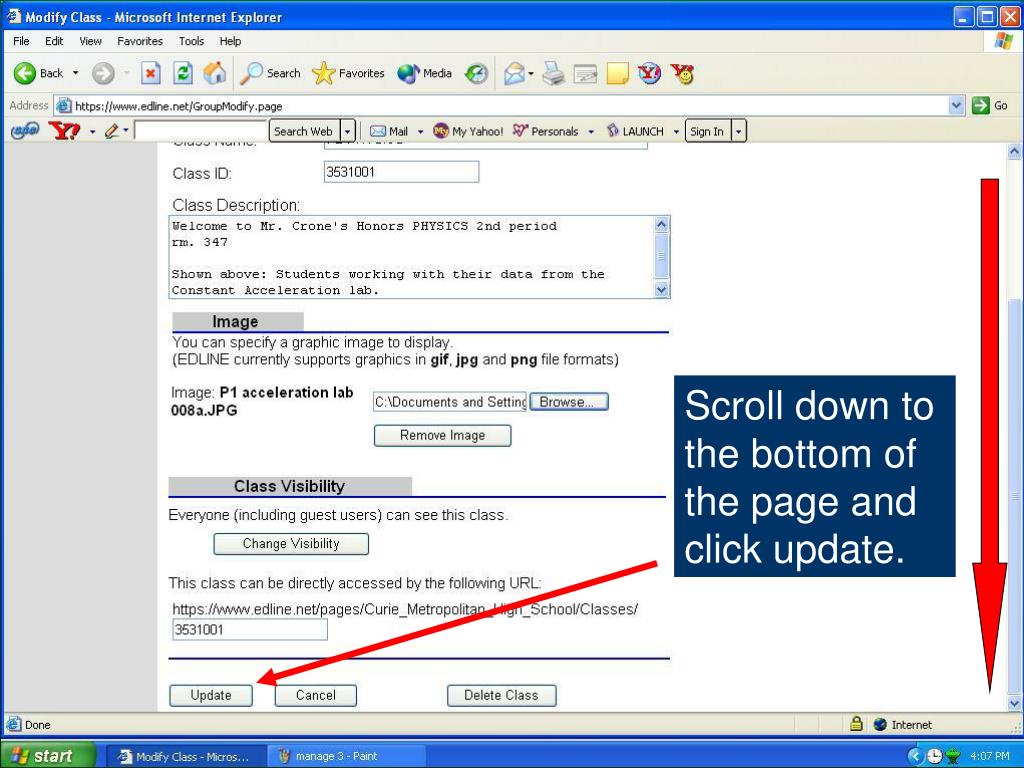Click the Change Visibility button
The image size is (1024, 768).
[291, 544]
